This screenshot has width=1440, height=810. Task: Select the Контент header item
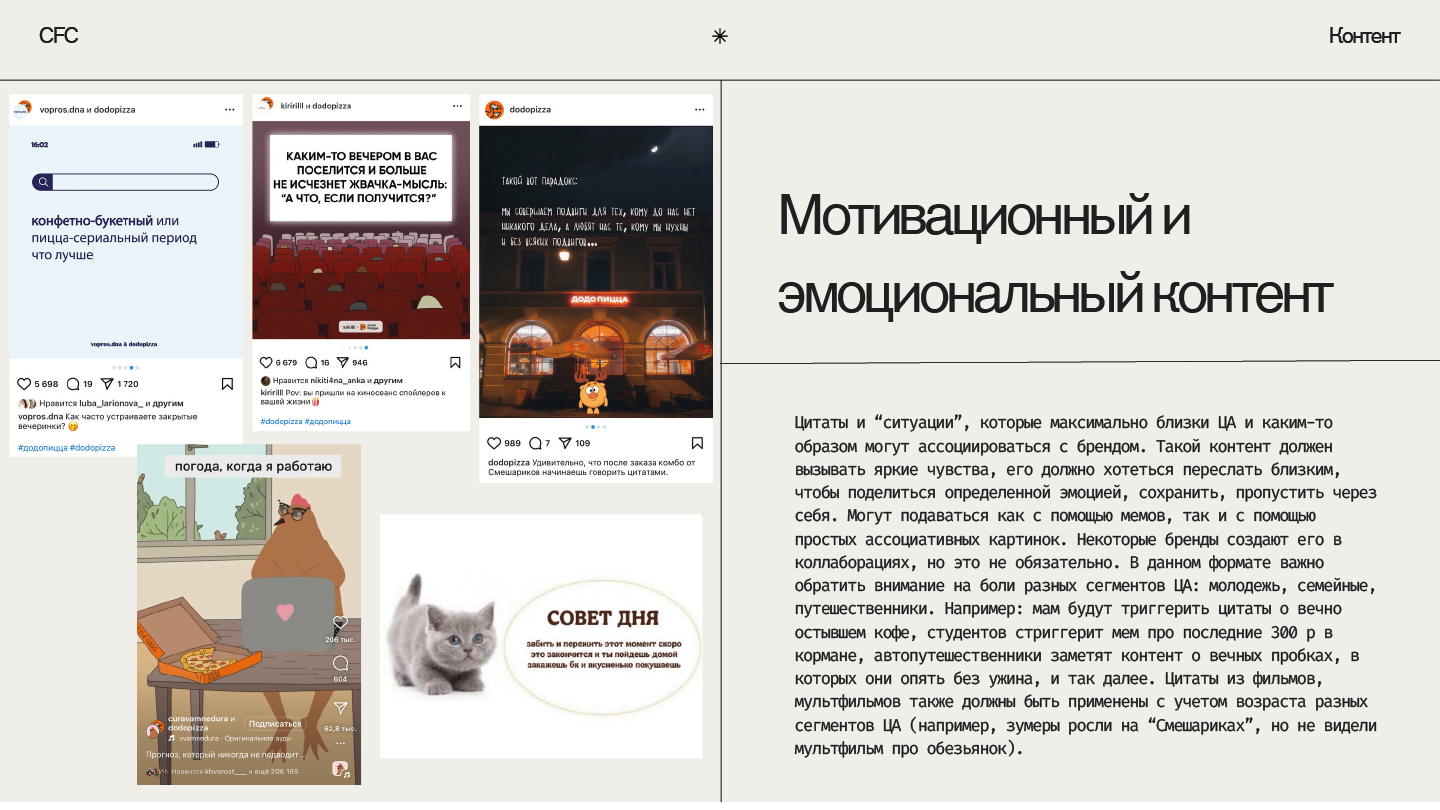tap(1364, 37)
